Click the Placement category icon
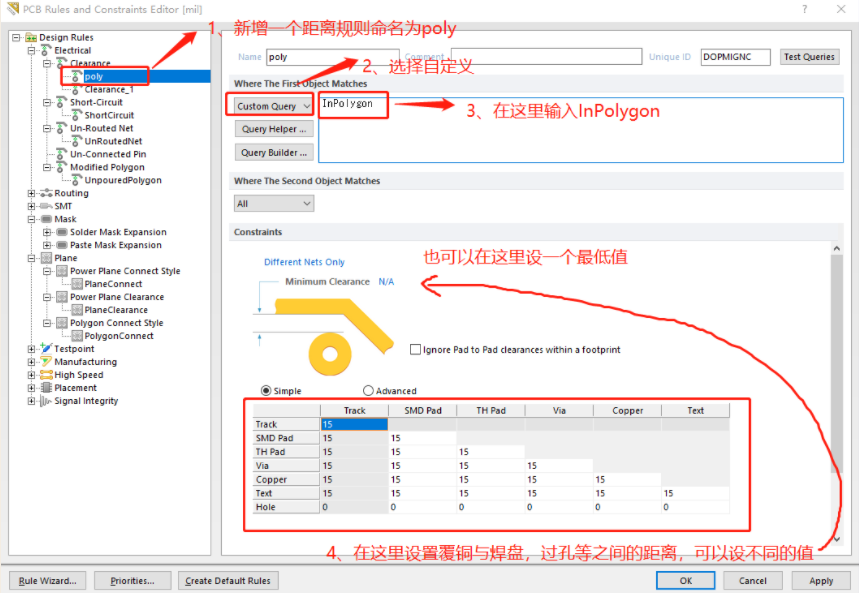 (46, 388)
